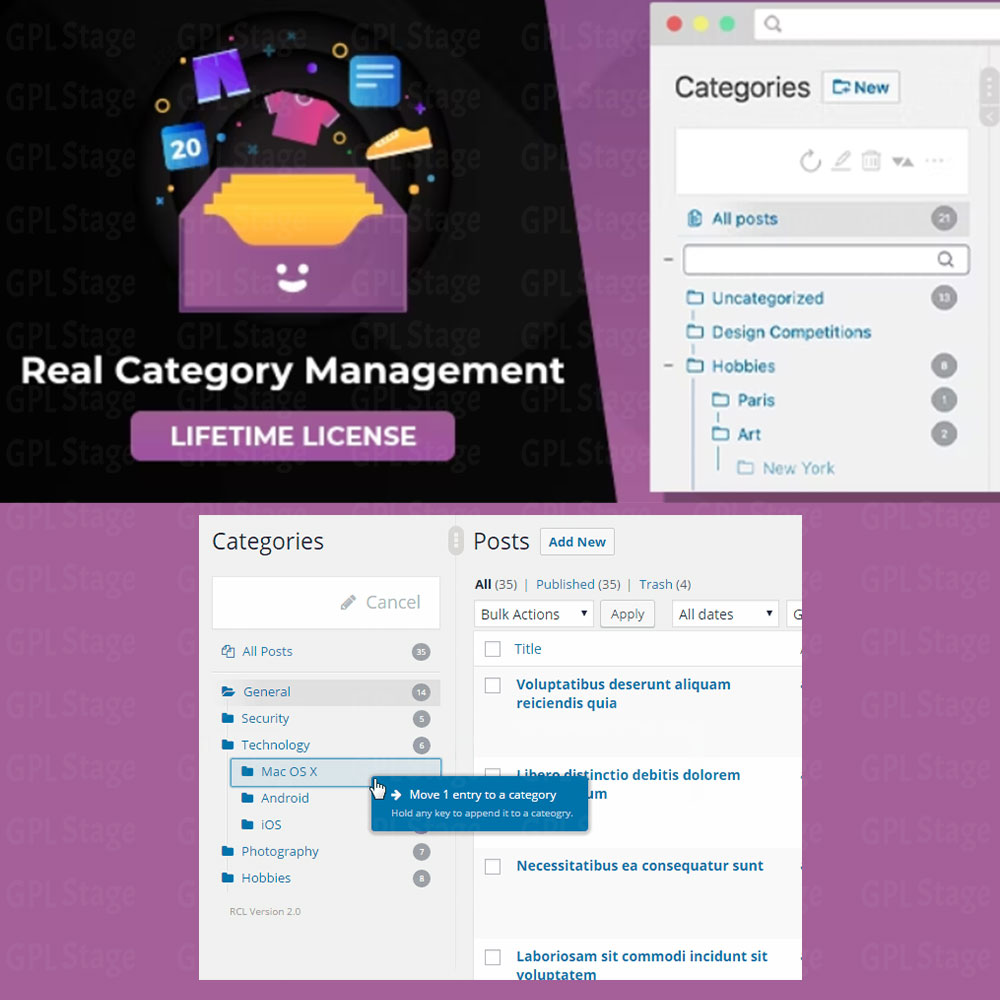Image resolution: width=1000 pixels, height=1000 pixels.
Task: Click the browser address bar field
Action: (x=877, y=24)
